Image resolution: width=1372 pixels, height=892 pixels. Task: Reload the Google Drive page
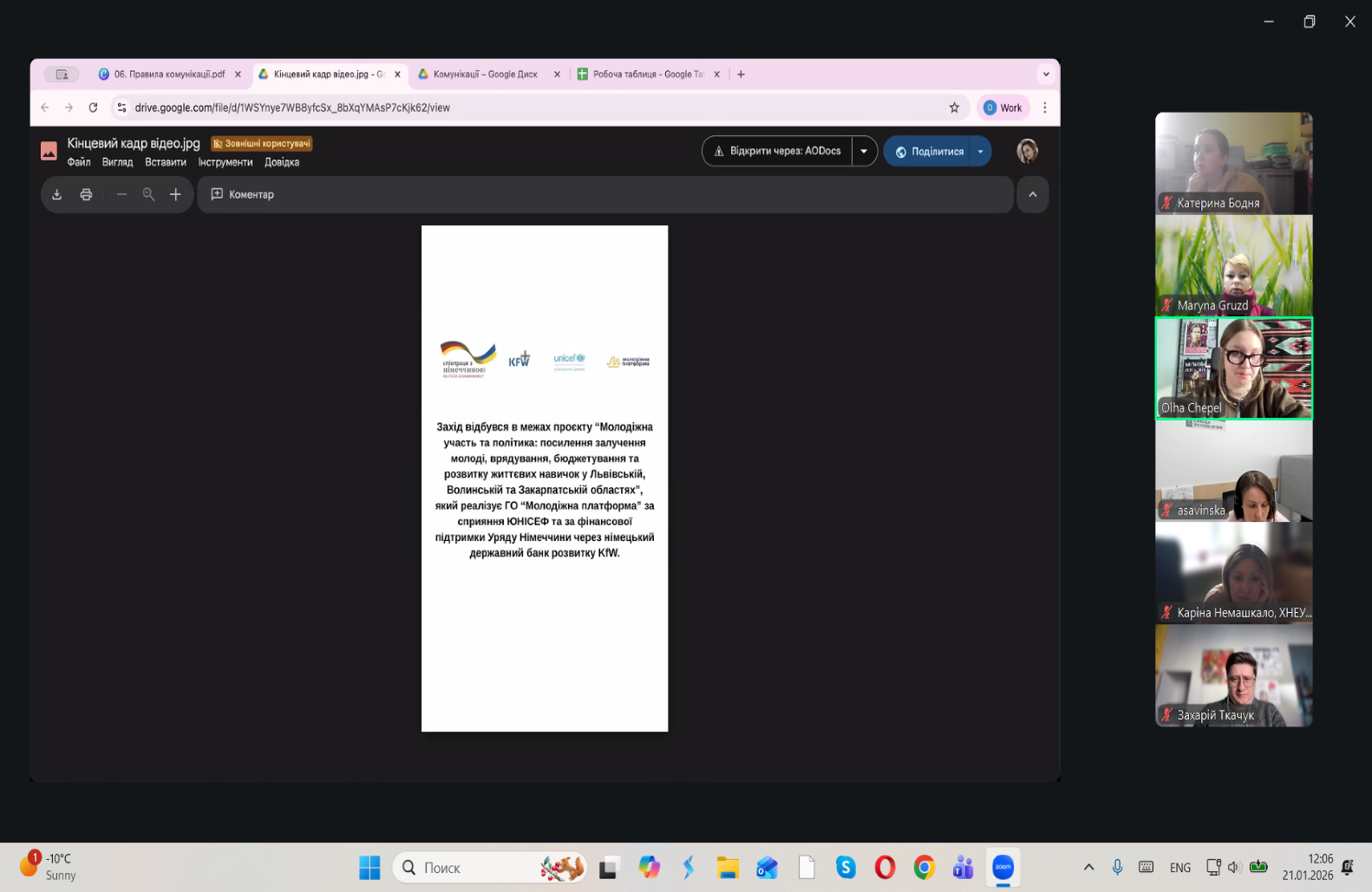(93, 107)
